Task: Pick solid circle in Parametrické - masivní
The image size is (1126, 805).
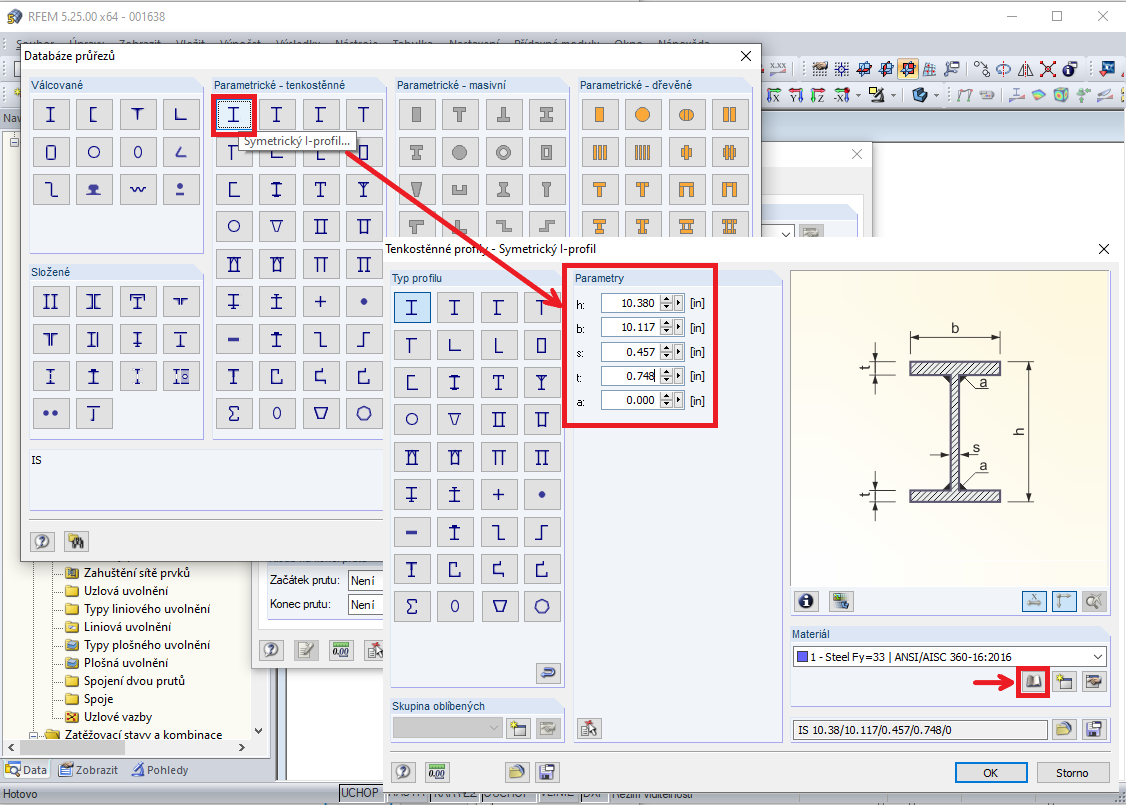Action: (x=460, y=152)
